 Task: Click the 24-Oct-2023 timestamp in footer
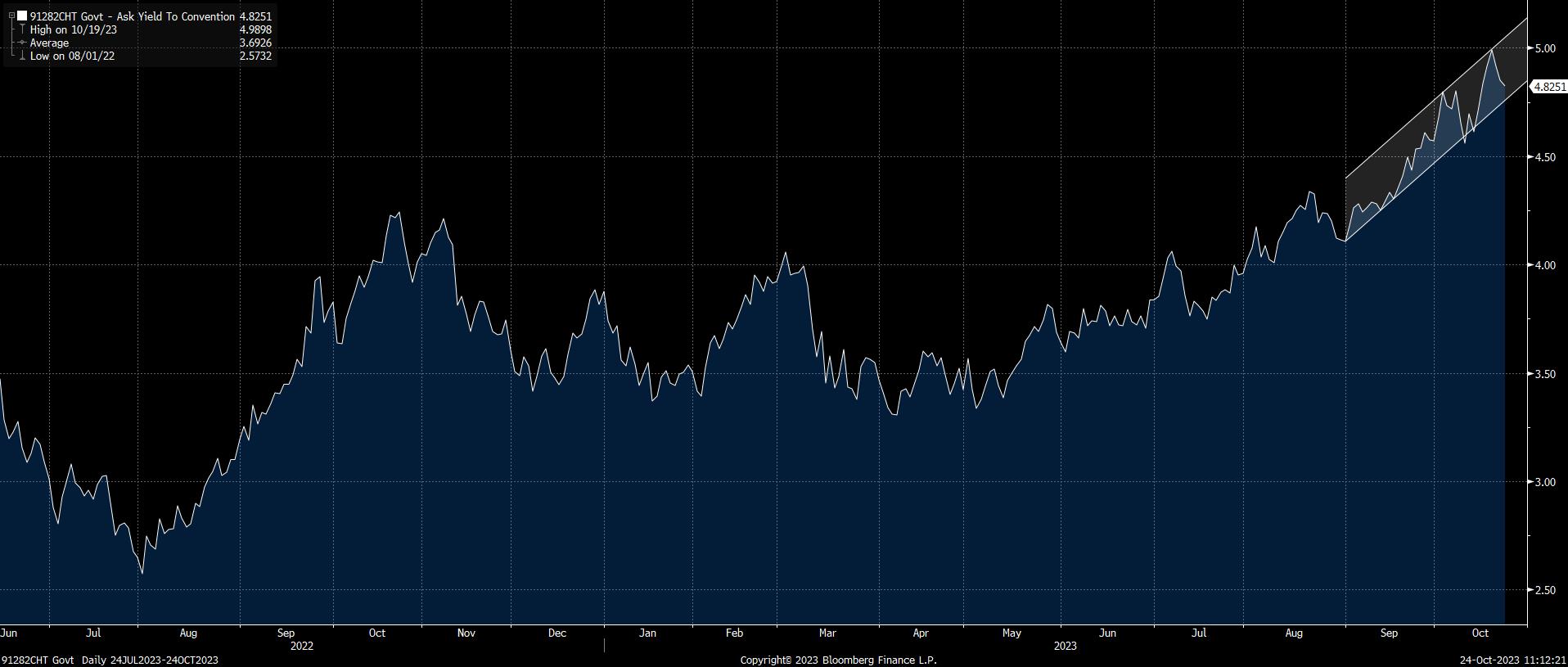pos(1513,660)
